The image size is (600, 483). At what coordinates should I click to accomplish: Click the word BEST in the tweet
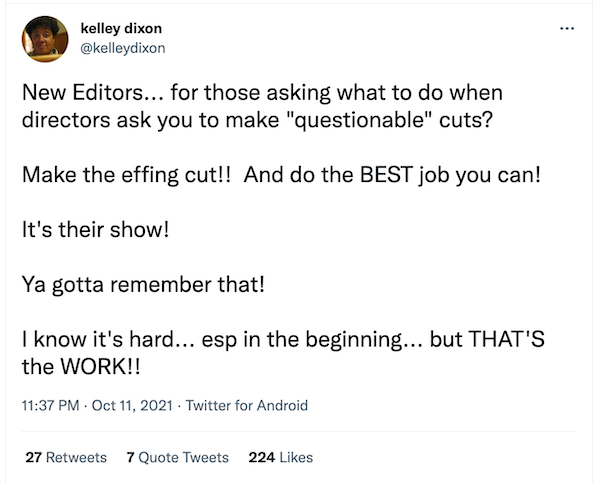[386, 175]
